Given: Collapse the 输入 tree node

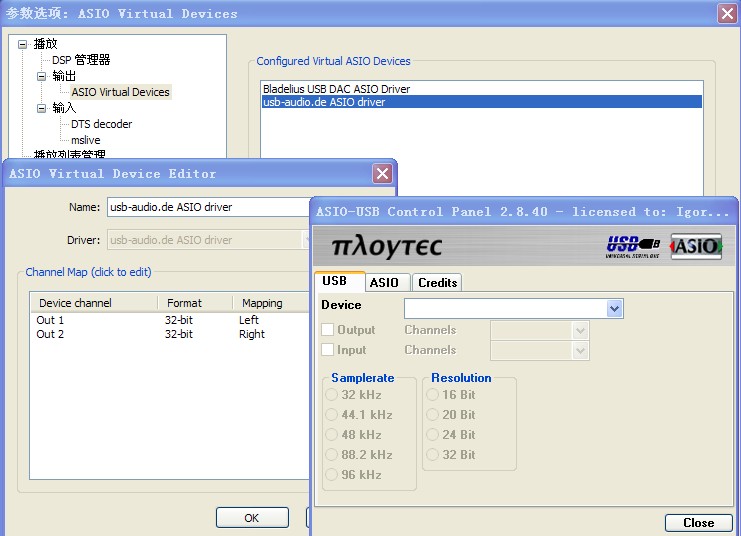Looking at the screenshot, I should coord(42,108).
